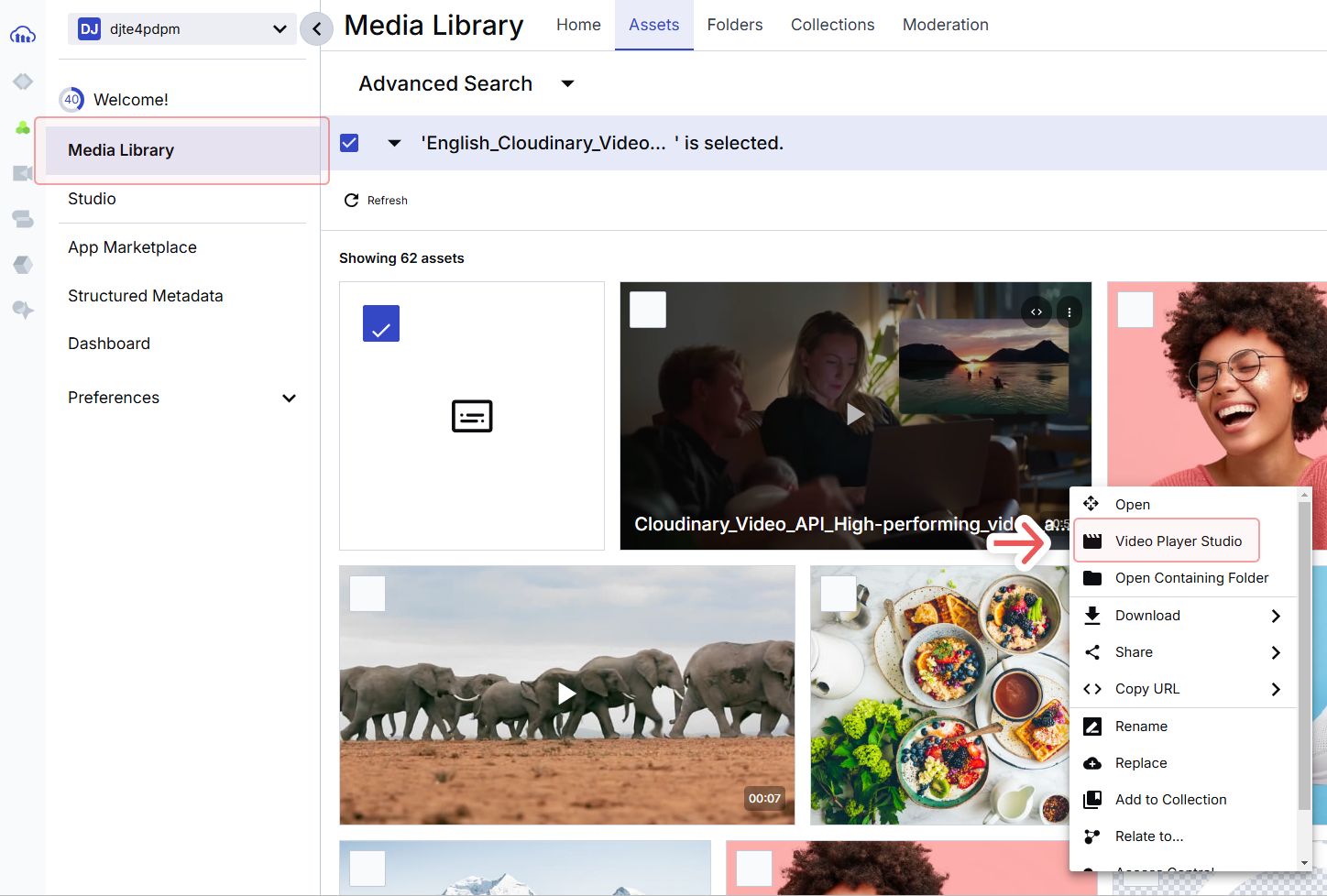This screenshot has width=1327, height=896.
Task: Click the Cloudinary cloud logo icon
Action: coord(23,35)
